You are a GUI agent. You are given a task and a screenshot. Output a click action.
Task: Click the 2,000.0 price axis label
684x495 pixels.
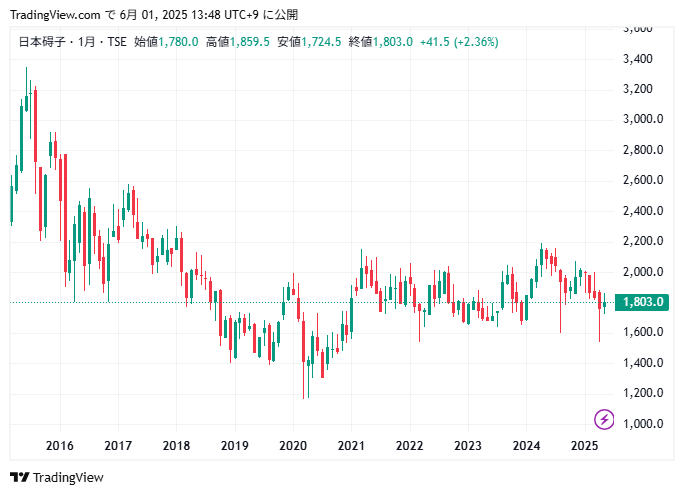pyautogui.click(x=643, y=272)
